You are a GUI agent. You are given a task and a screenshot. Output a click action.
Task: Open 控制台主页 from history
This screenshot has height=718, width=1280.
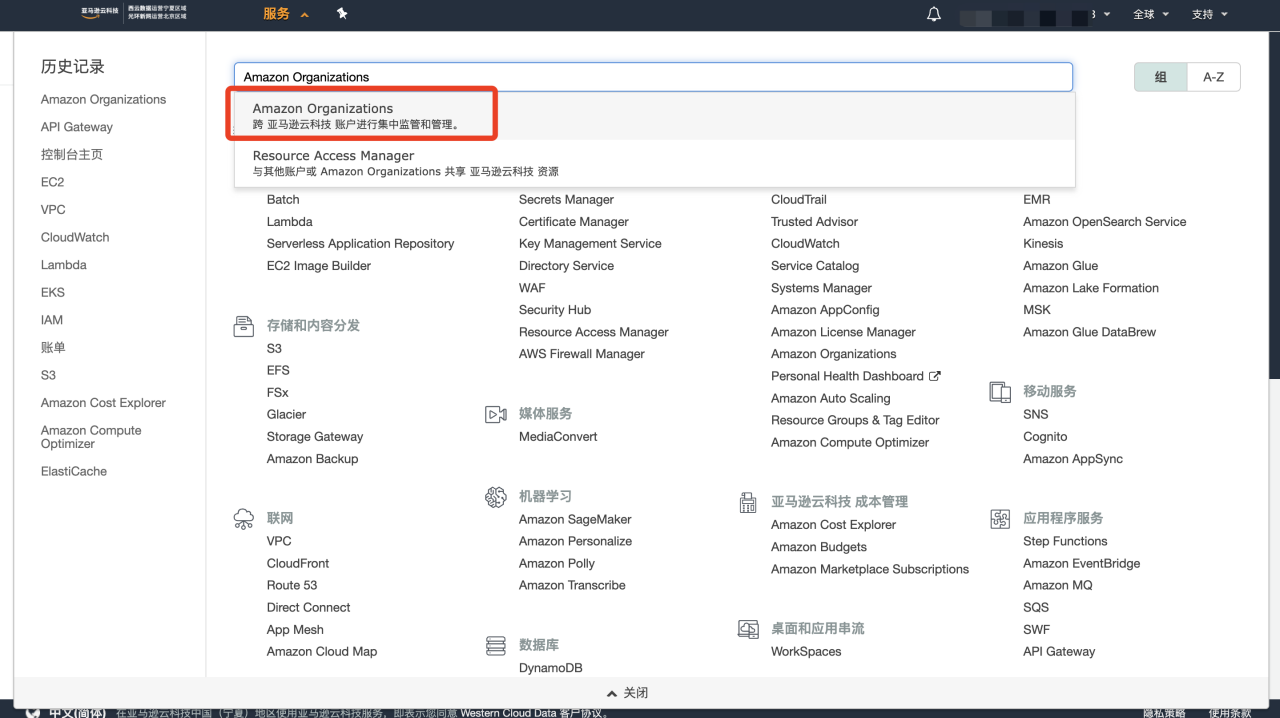coord(72,155)
